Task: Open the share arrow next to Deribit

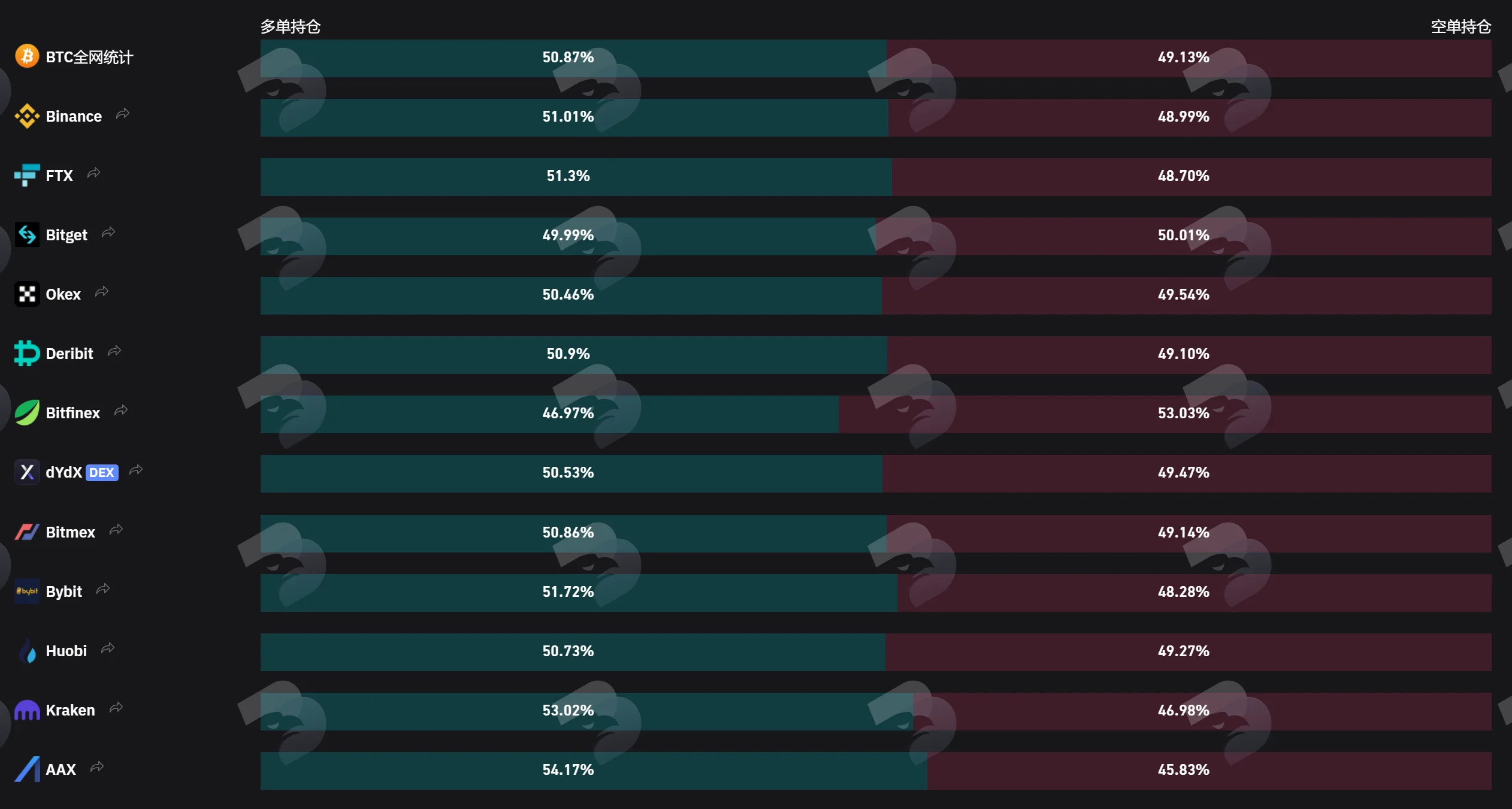Action: click(x=114, y=351)
